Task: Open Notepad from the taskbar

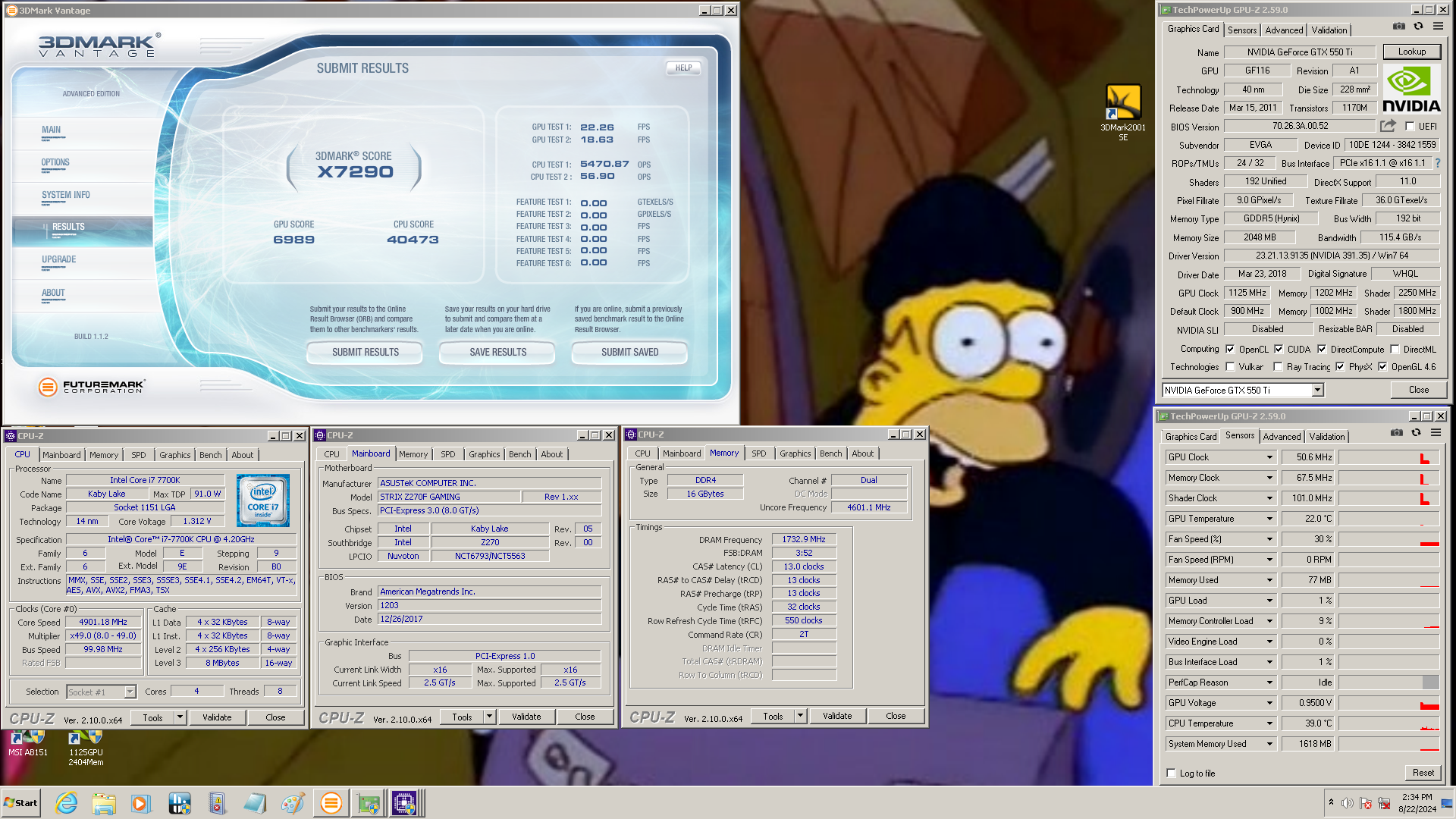Action: coord(255,803)
